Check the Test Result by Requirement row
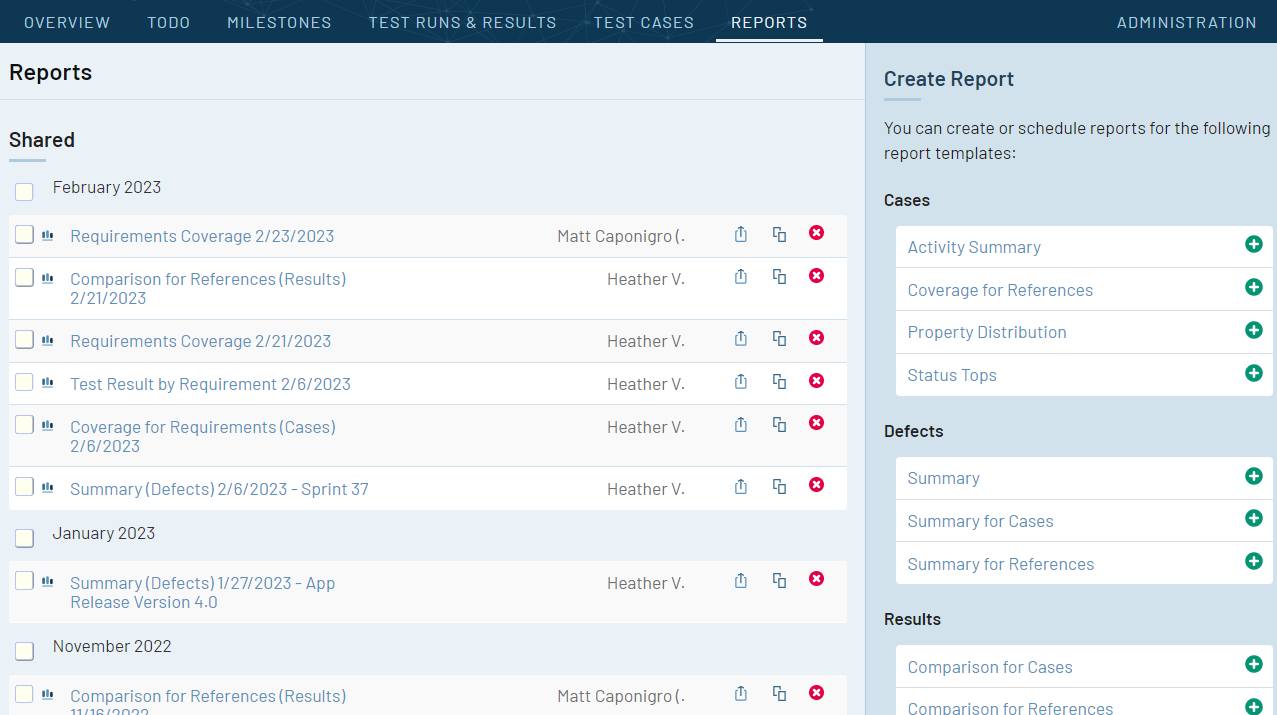The height and width of the screenshot is (715, 1277). click(x=24, y=382)
